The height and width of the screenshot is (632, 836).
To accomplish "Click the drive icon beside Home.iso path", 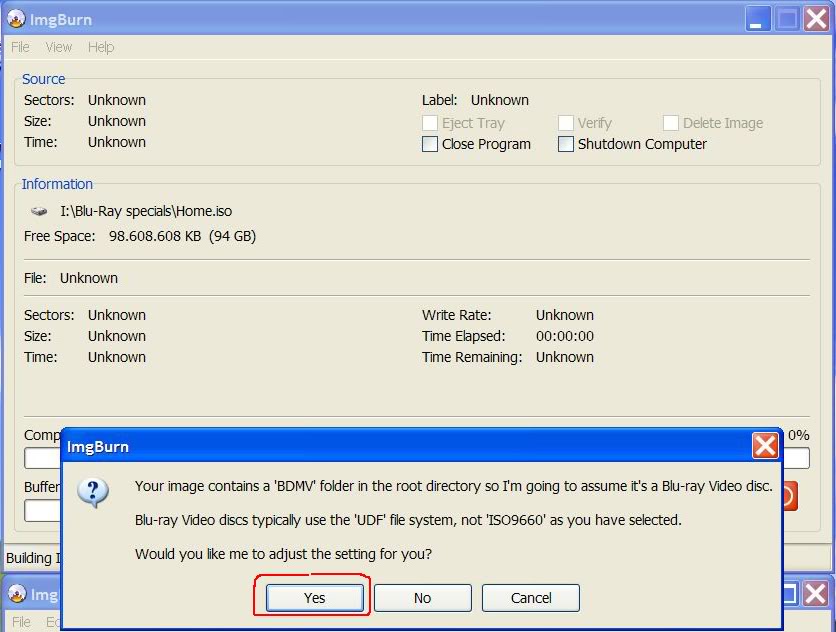I will coord(39,212).
